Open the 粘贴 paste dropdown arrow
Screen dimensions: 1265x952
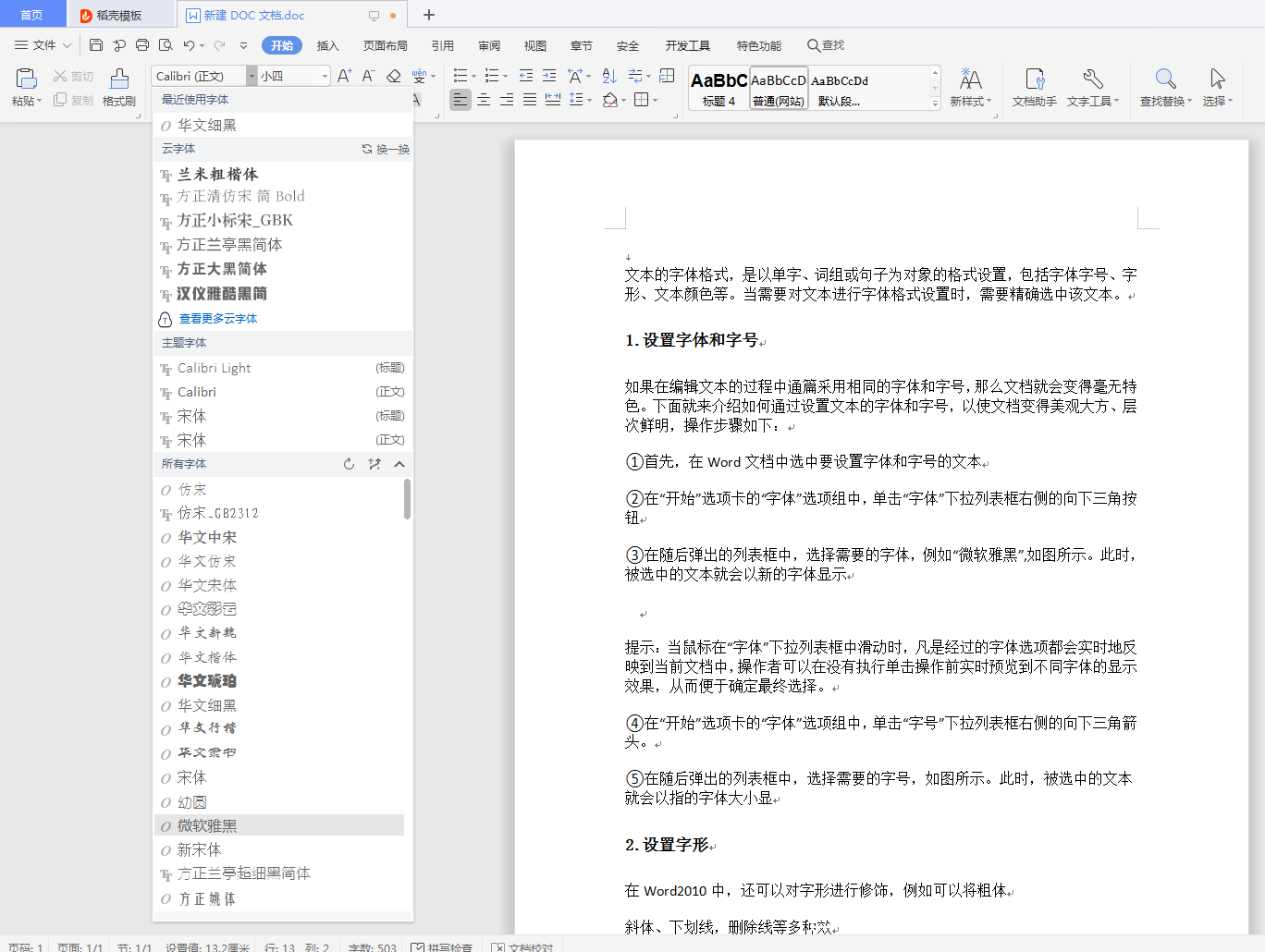(39, 102)
